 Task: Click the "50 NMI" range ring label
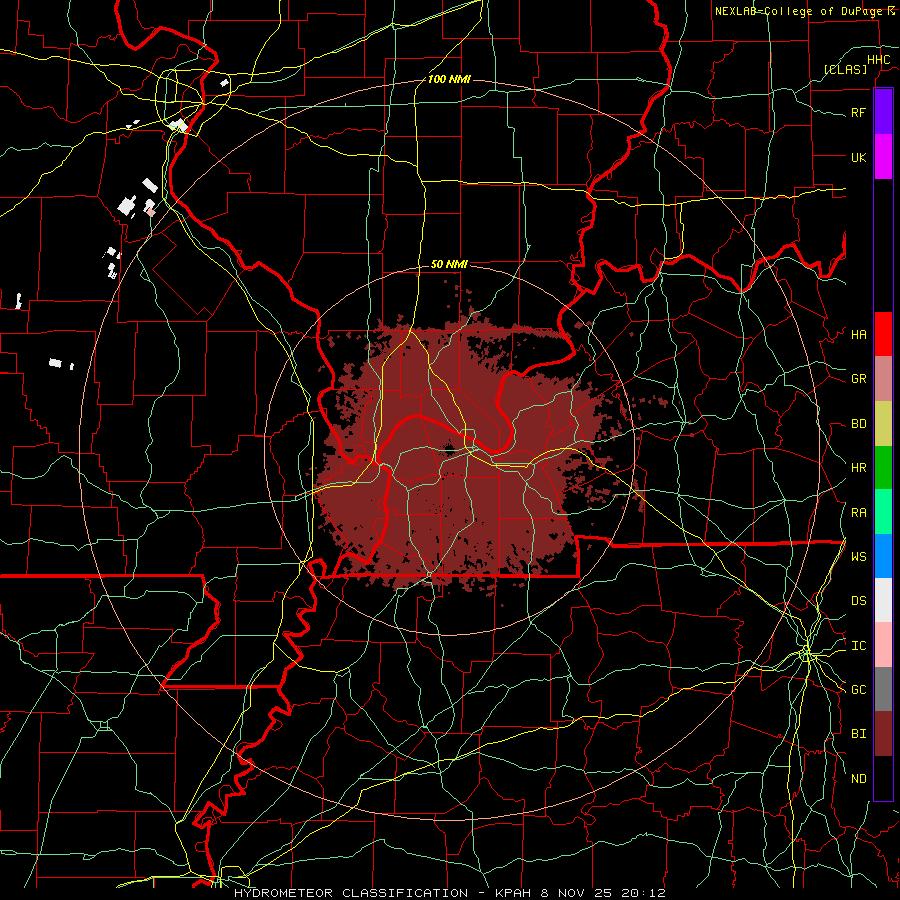[449, 264]
